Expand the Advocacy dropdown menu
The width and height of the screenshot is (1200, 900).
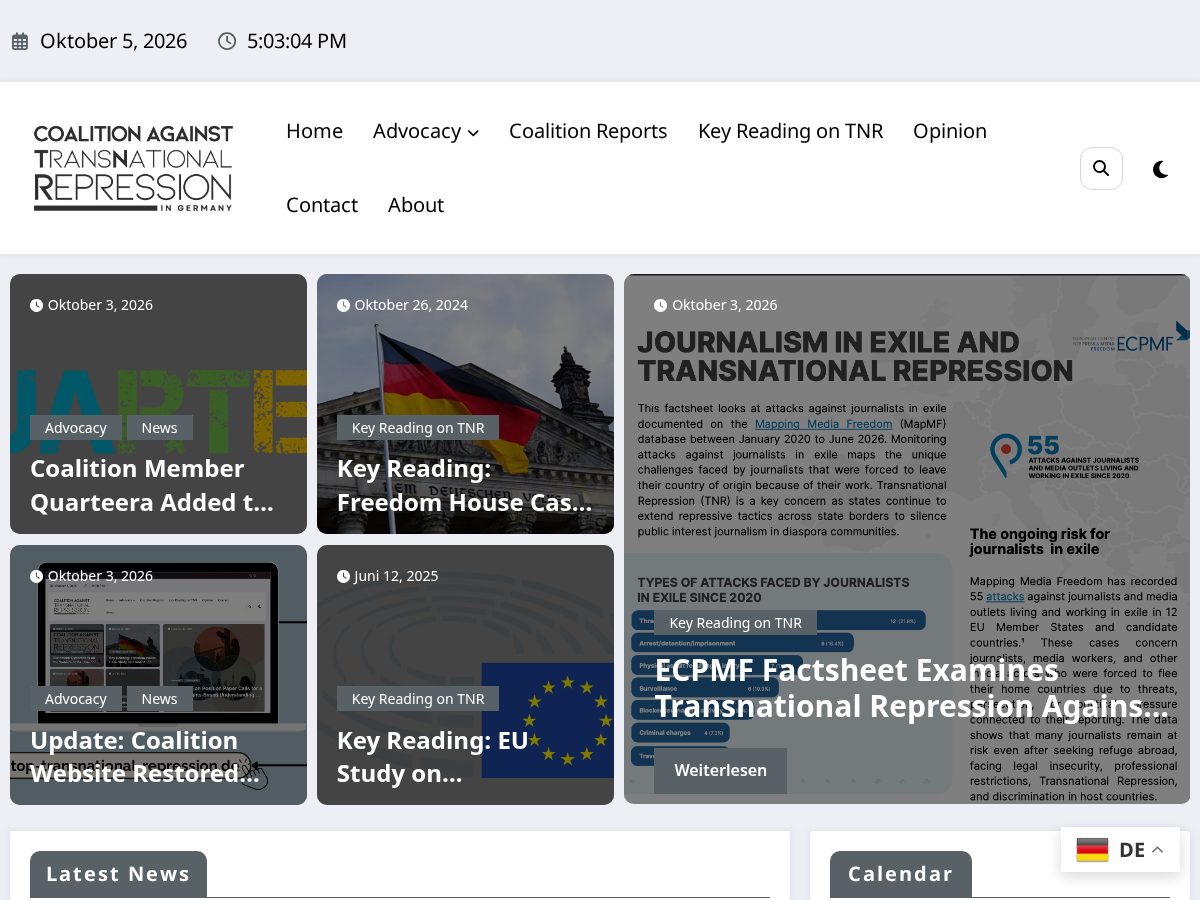click(426, 131)
